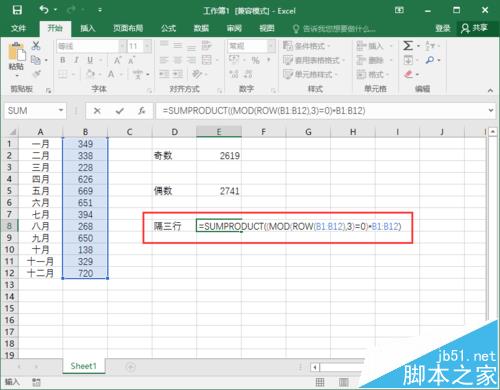The image size is (500, 390).
Task: Click column E header
Action: [219, 132]
